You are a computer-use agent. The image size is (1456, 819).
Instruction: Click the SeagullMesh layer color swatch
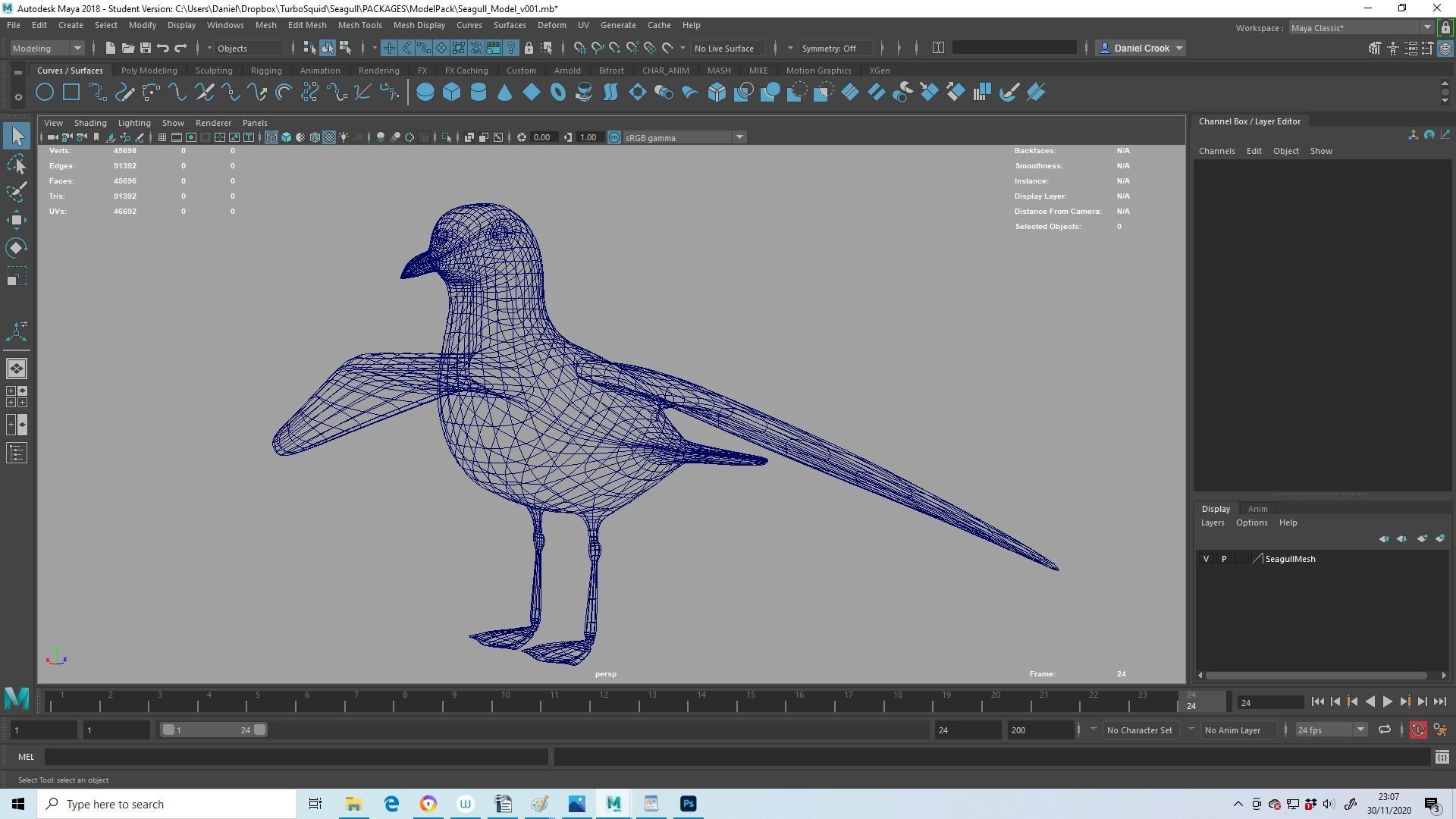pos(1257,559)
